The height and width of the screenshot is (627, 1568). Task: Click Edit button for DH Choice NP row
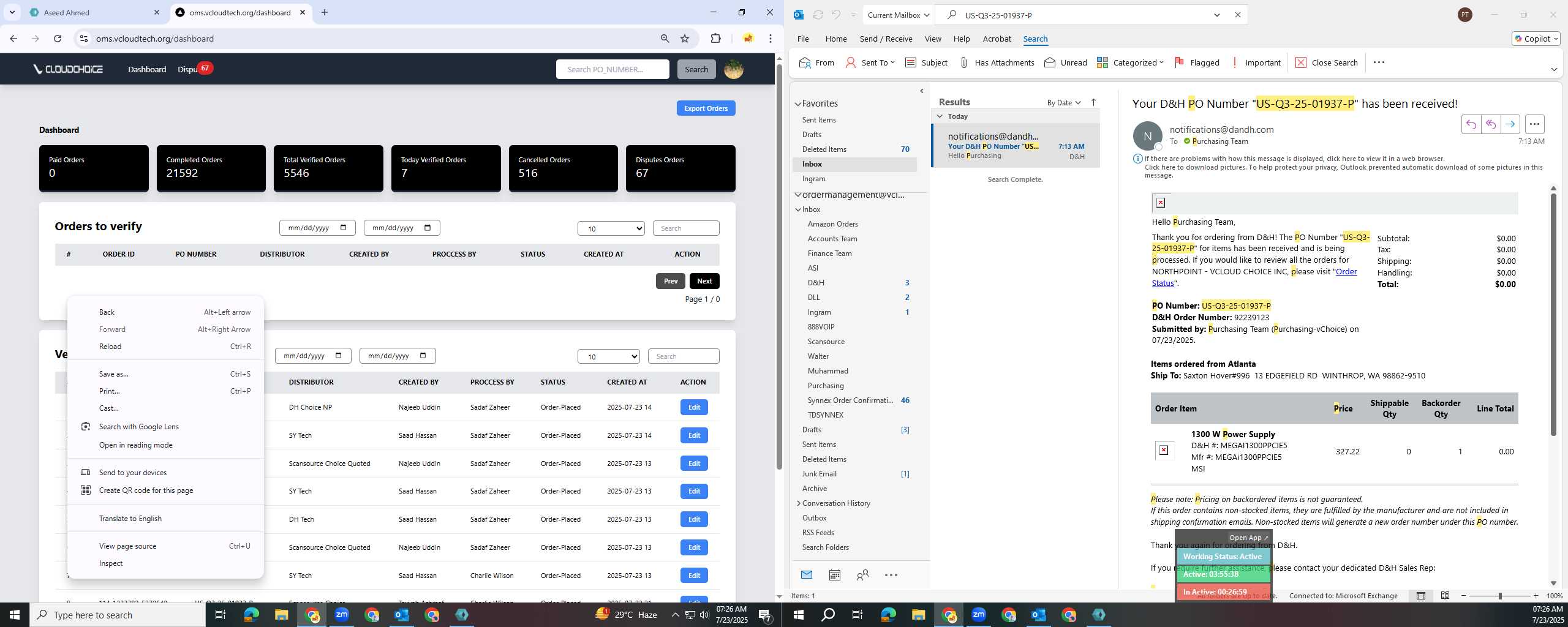[x=694, y=407]
